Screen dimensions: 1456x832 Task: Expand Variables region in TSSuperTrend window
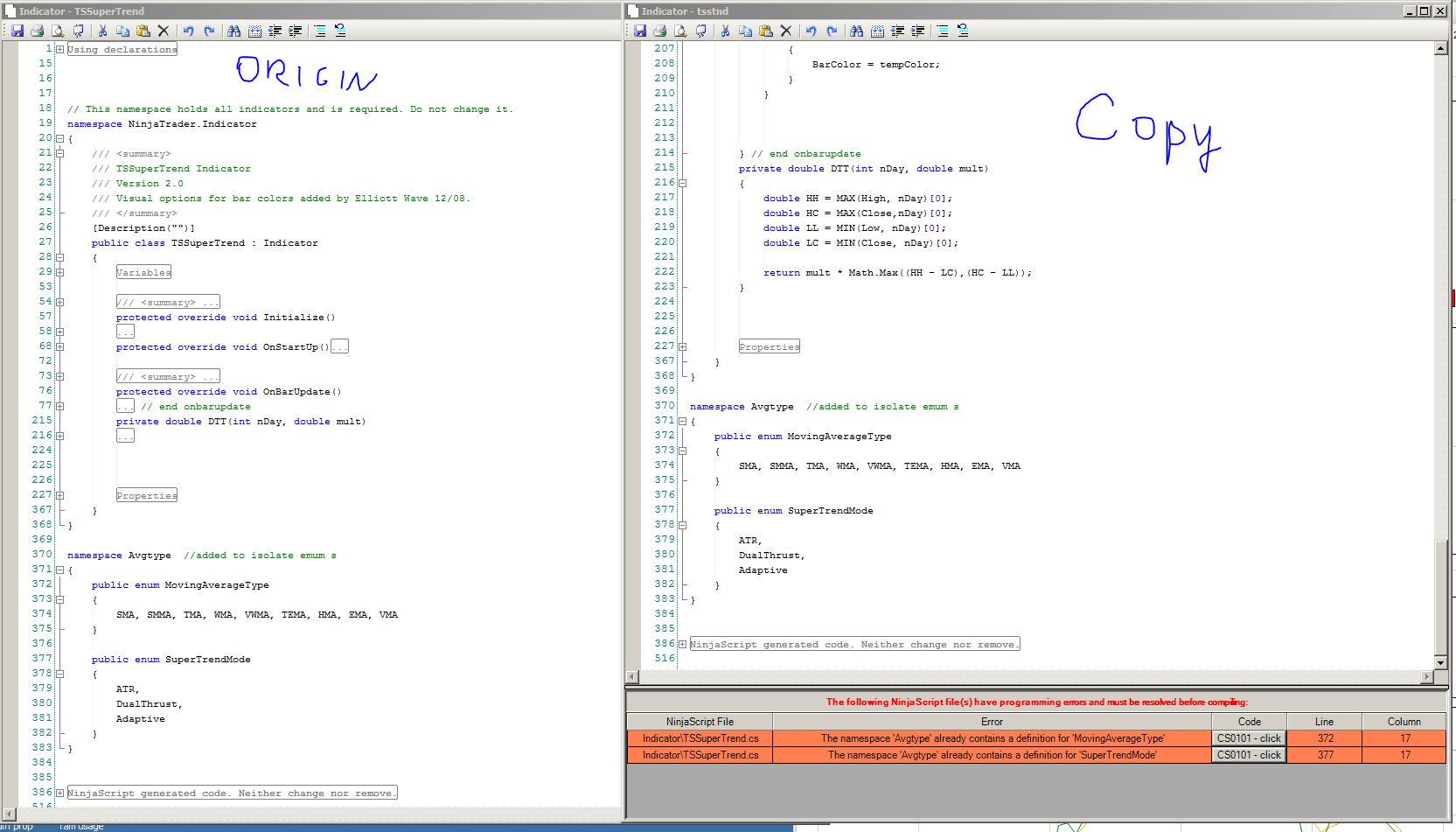click(x=59, y=272)
